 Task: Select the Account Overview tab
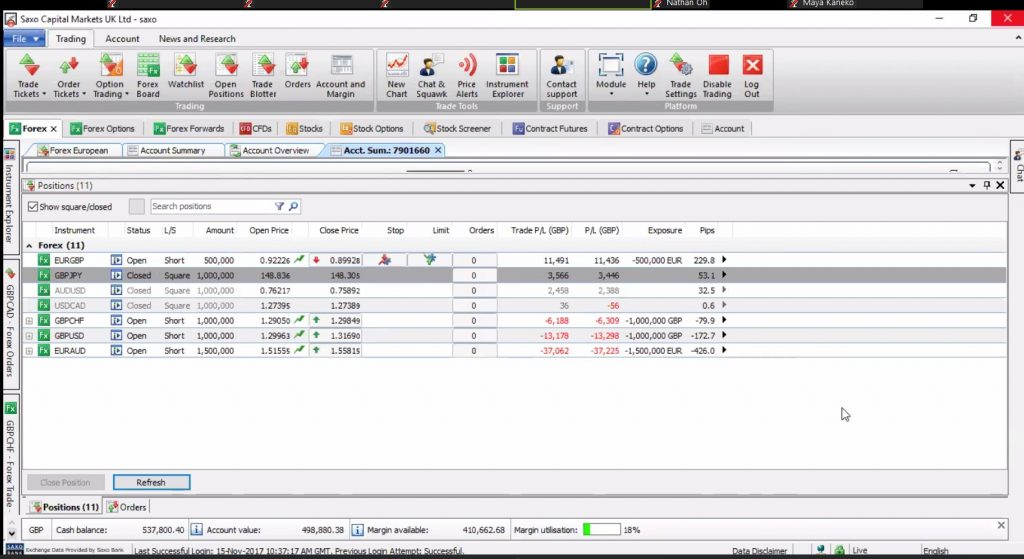point(269,150)
